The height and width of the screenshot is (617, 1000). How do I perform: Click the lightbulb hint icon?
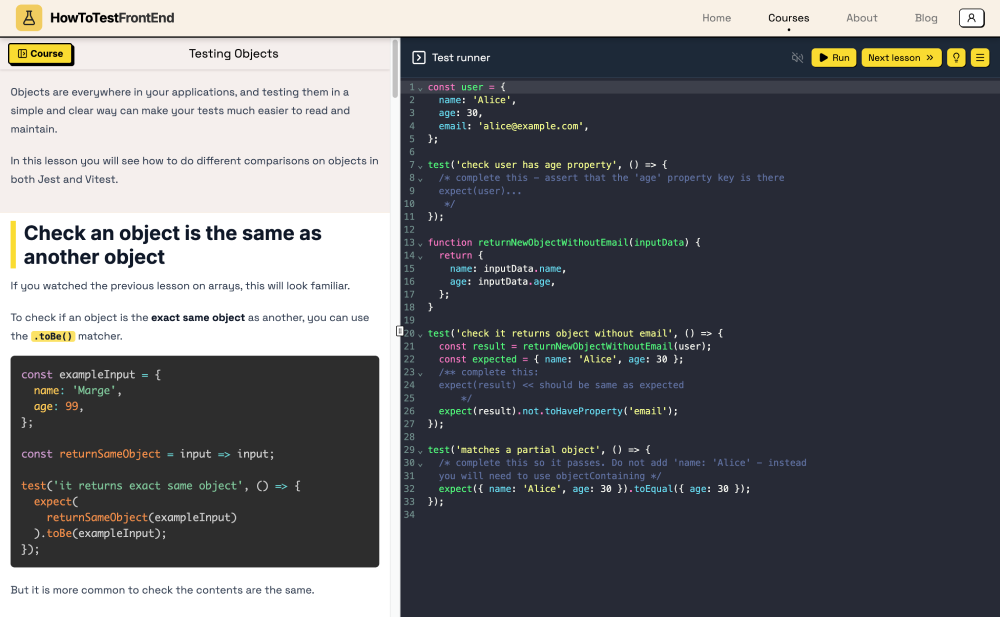(x=956, y=57)
